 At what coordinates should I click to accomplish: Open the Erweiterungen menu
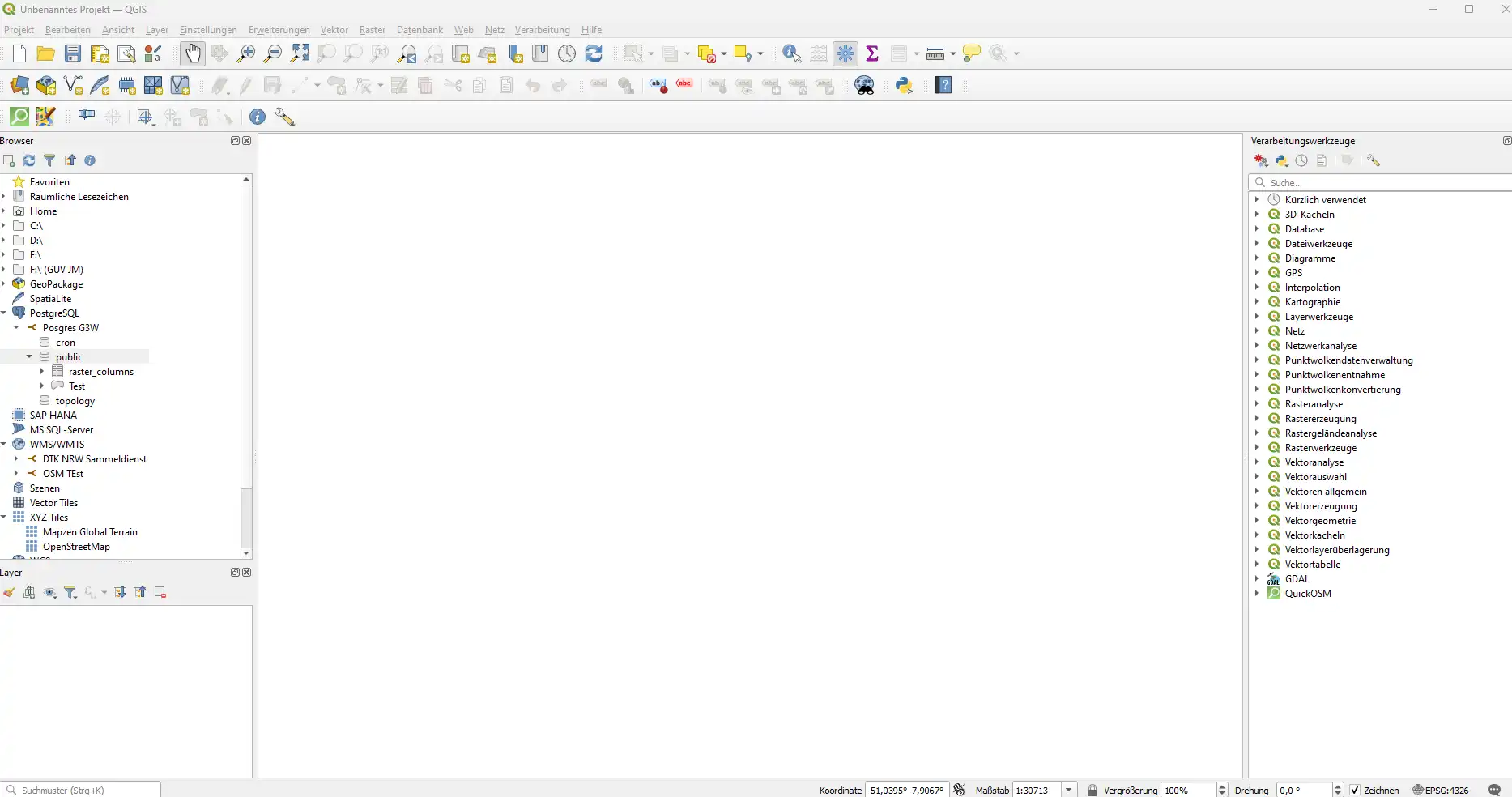(x=279, y=30)
